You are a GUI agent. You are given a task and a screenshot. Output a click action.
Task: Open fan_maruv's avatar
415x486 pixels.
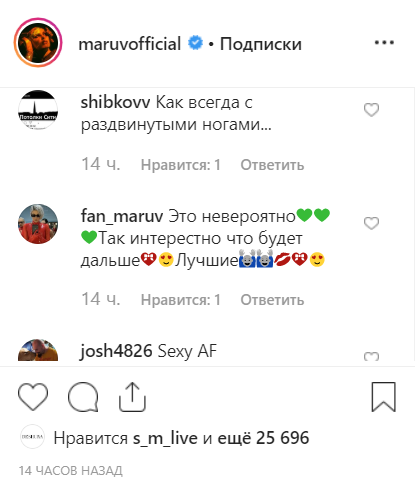coord(38,224)
